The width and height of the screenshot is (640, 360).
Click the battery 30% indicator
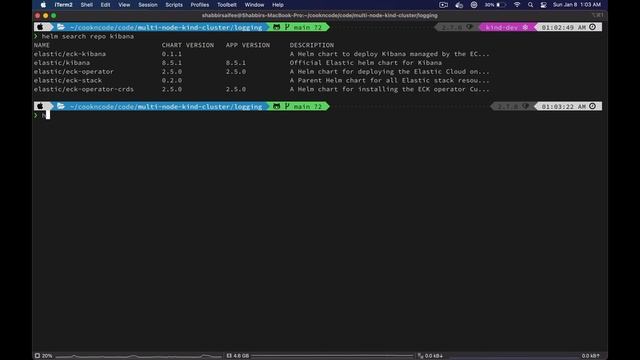coord(495,5)
